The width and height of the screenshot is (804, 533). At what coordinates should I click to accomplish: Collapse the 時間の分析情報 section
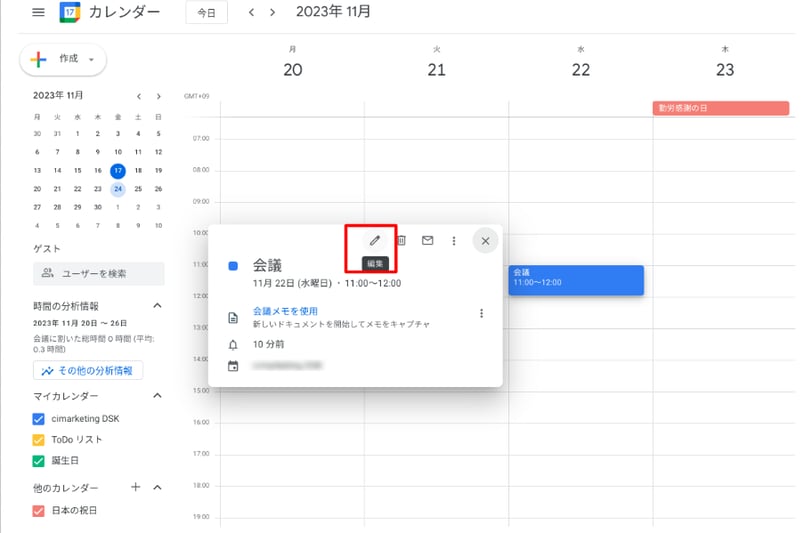coord(157,306)
